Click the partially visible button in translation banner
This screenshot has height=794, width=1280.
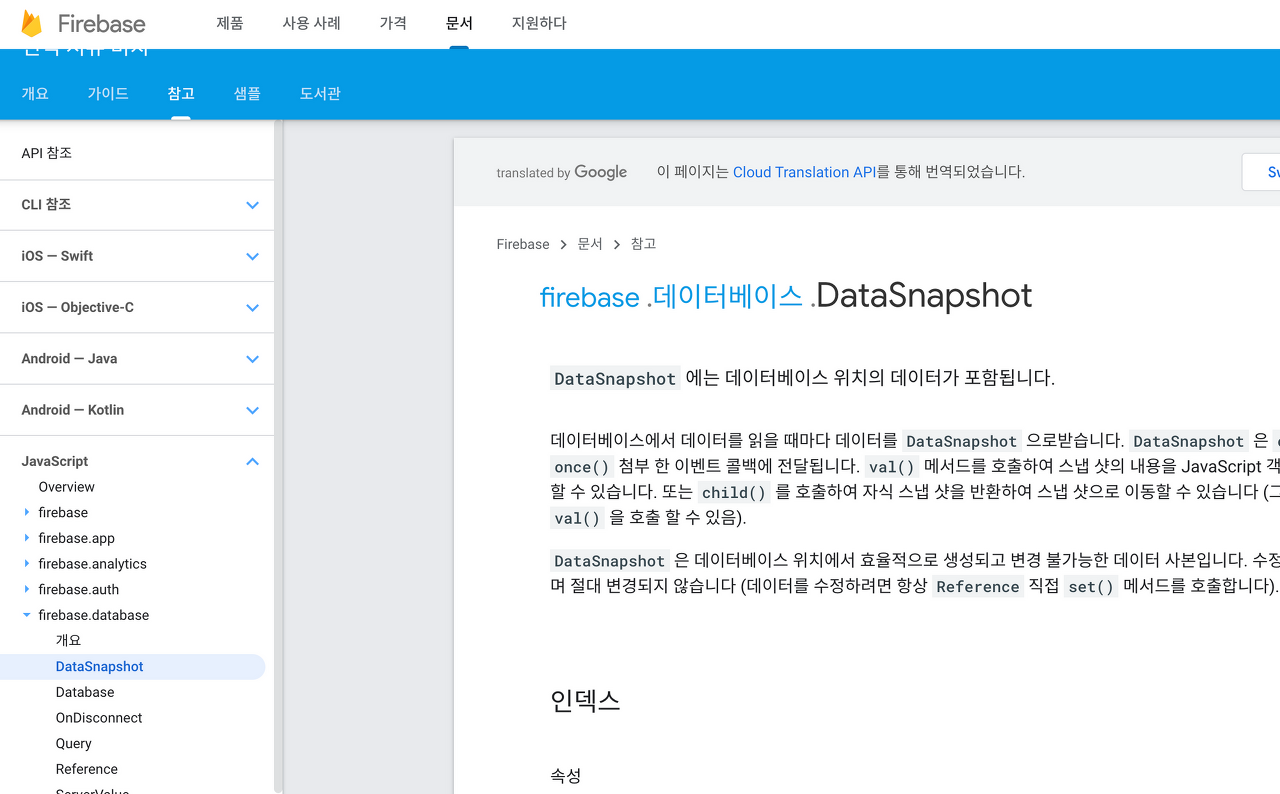click(x=1261, y=172)
